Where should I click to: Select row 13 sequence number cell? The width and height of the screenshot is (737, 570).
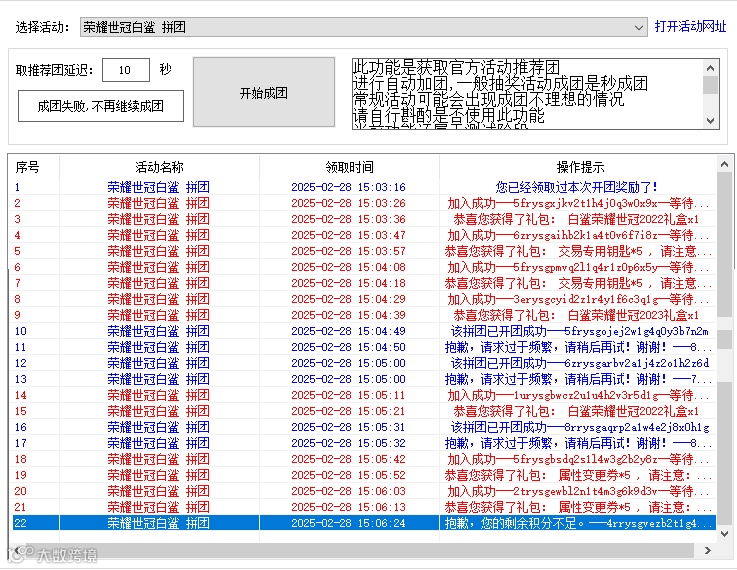click(x=21, y=379)
